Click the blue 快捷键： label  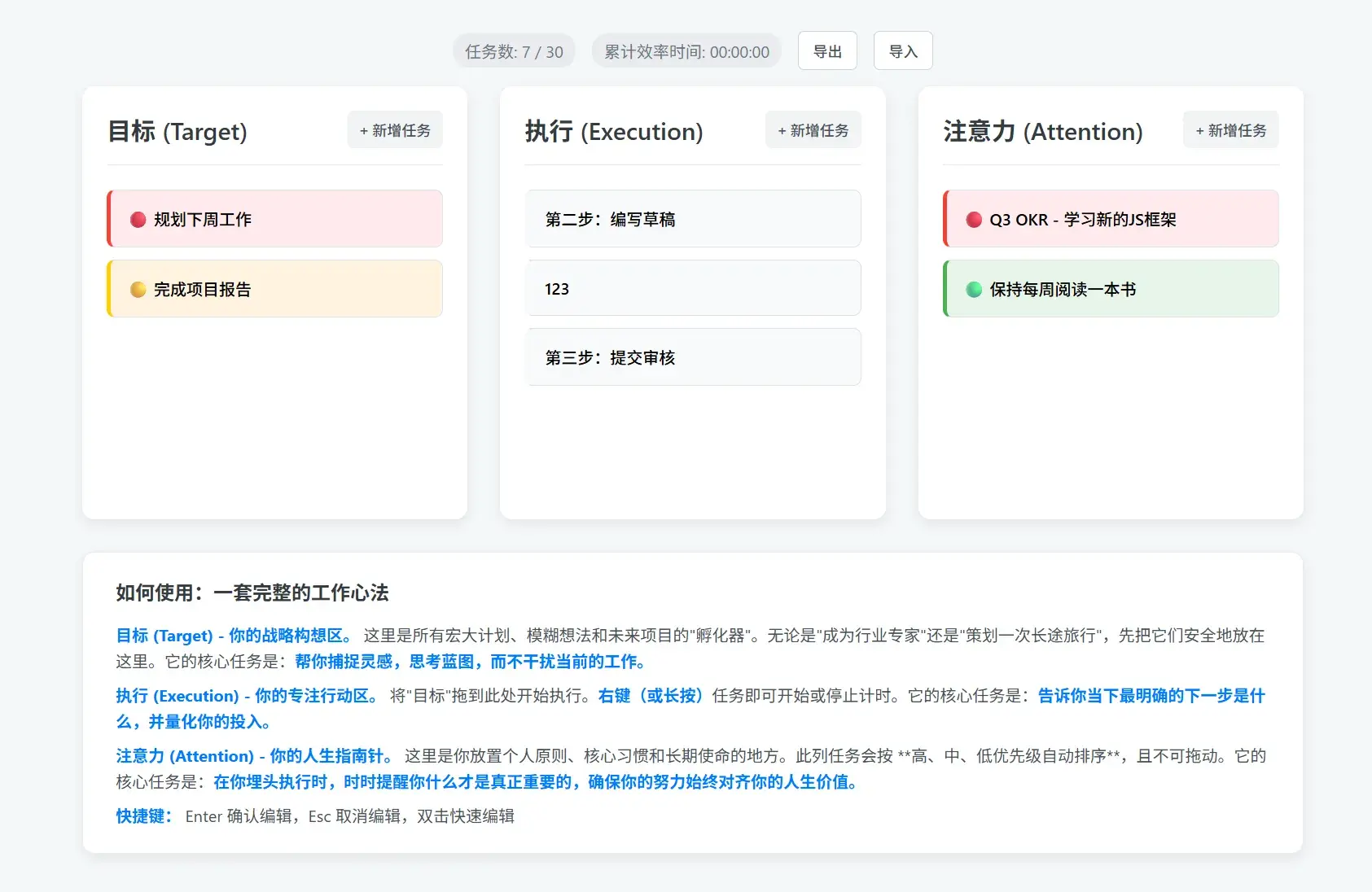coord(144,816)
